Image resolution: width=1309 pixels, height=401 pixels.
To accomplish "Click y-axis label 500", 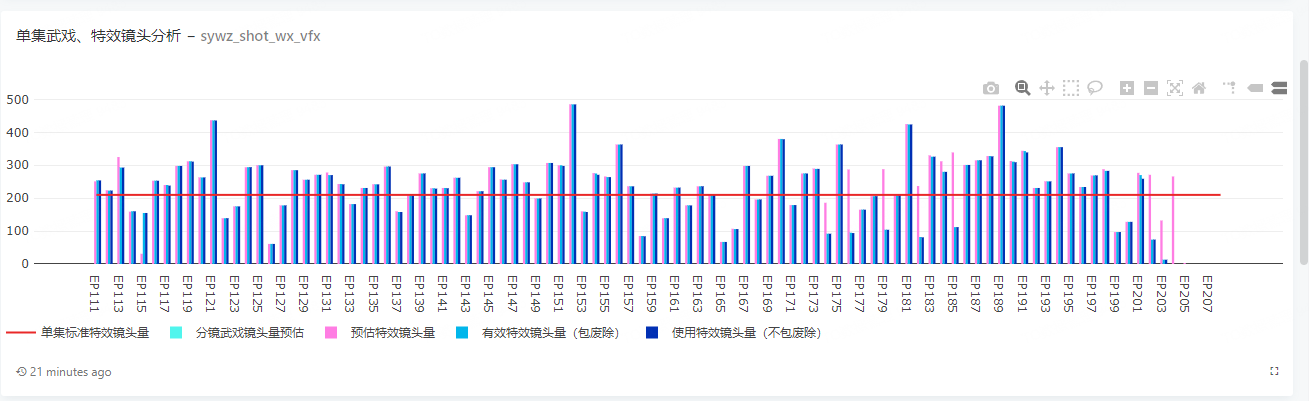I will [17, 100].
